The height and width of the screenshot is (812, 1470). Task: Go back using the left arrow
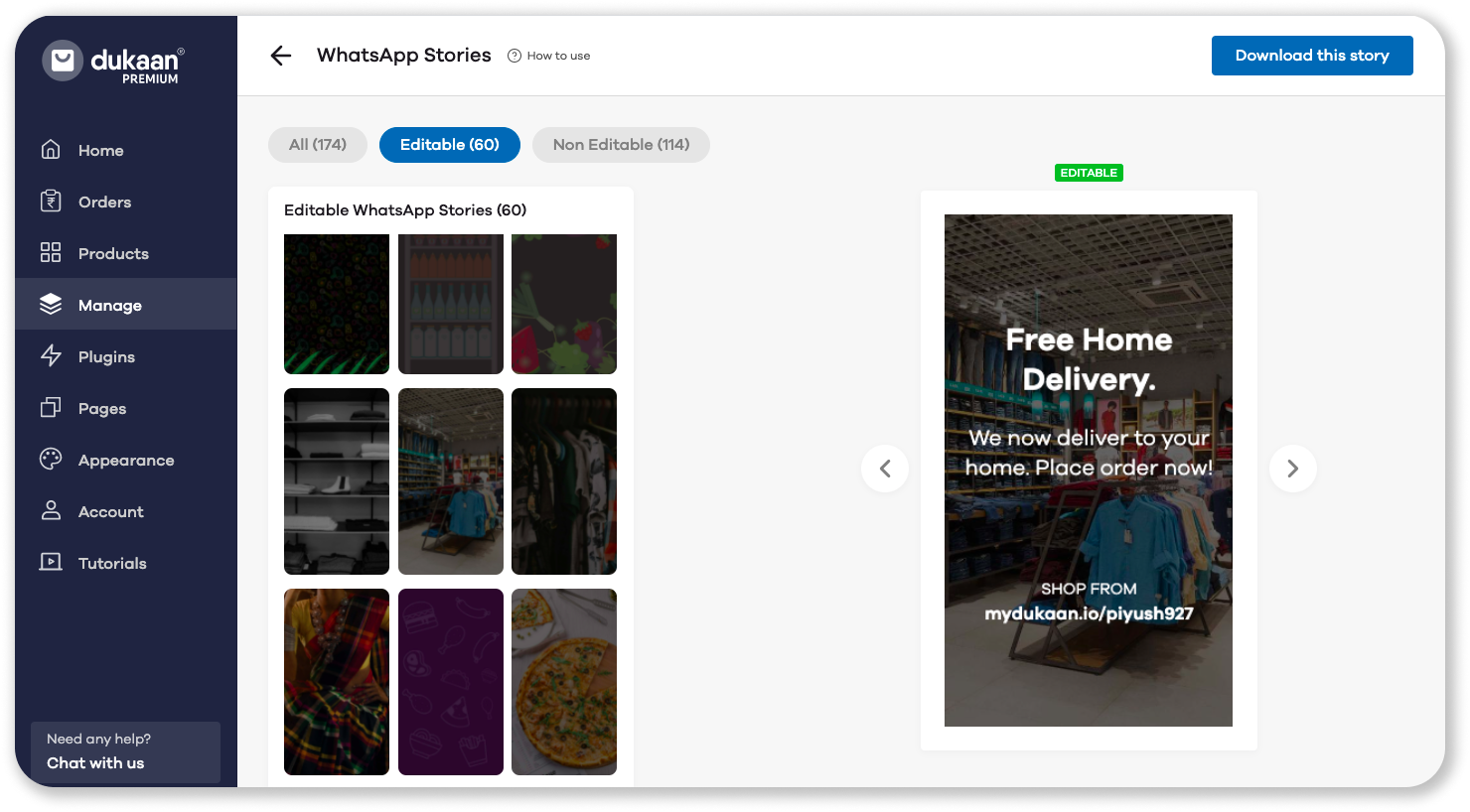281,56
